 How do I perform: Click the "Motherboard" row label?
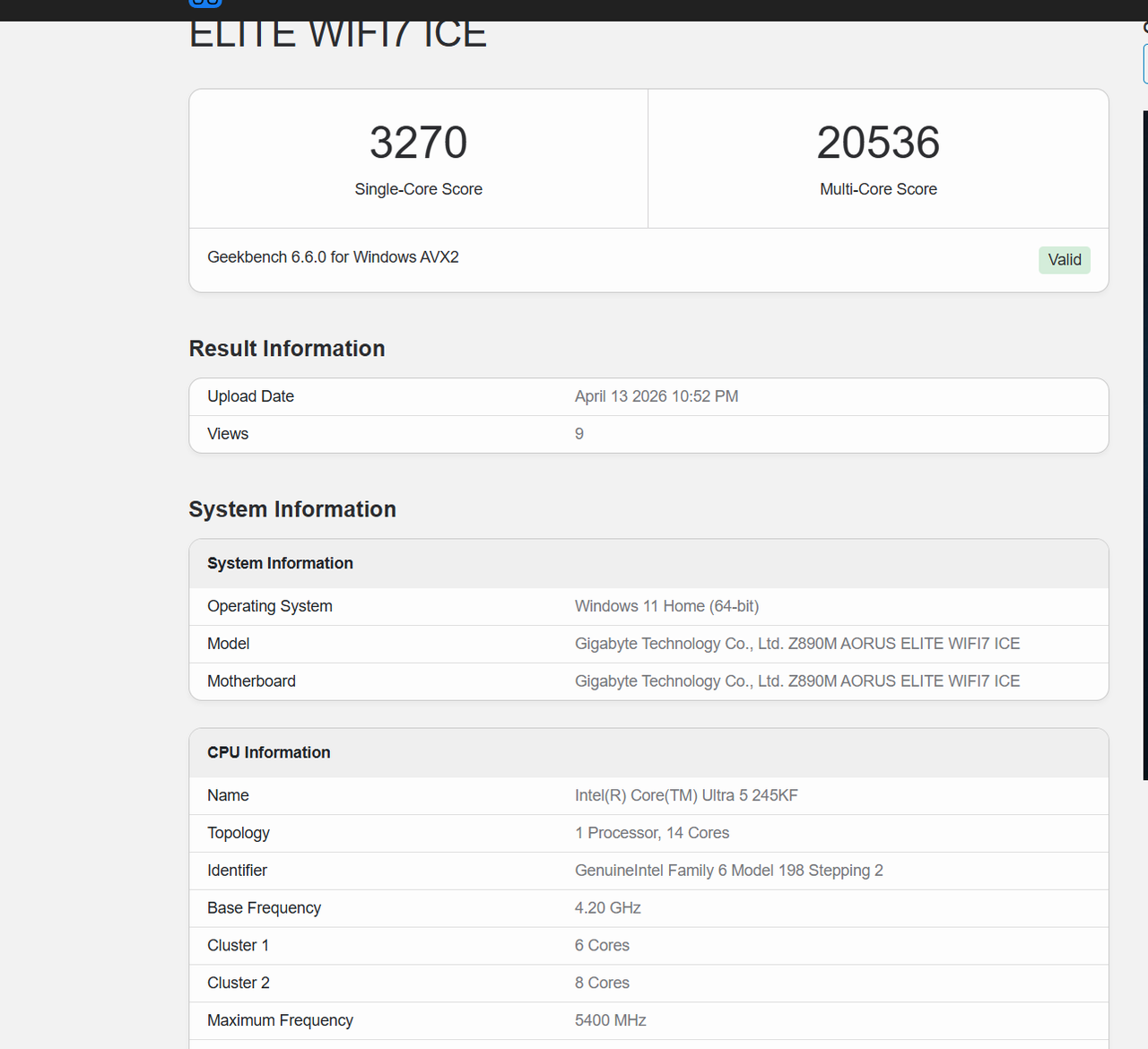[251, 681]
